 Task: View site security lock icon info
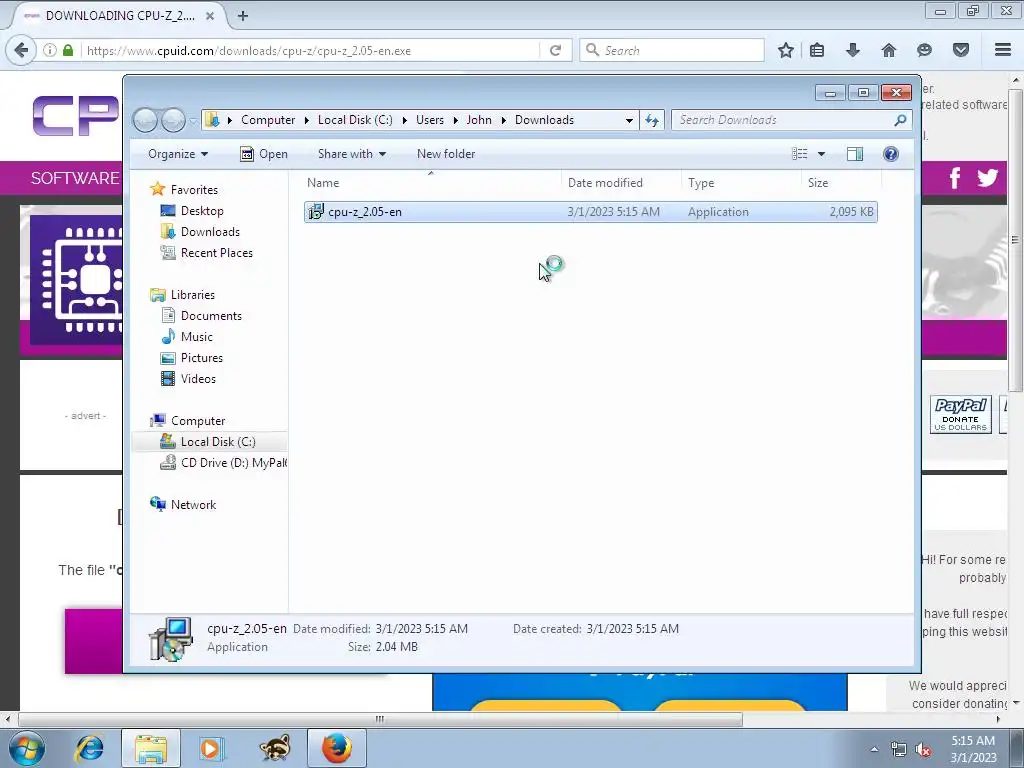click(68, 50)
